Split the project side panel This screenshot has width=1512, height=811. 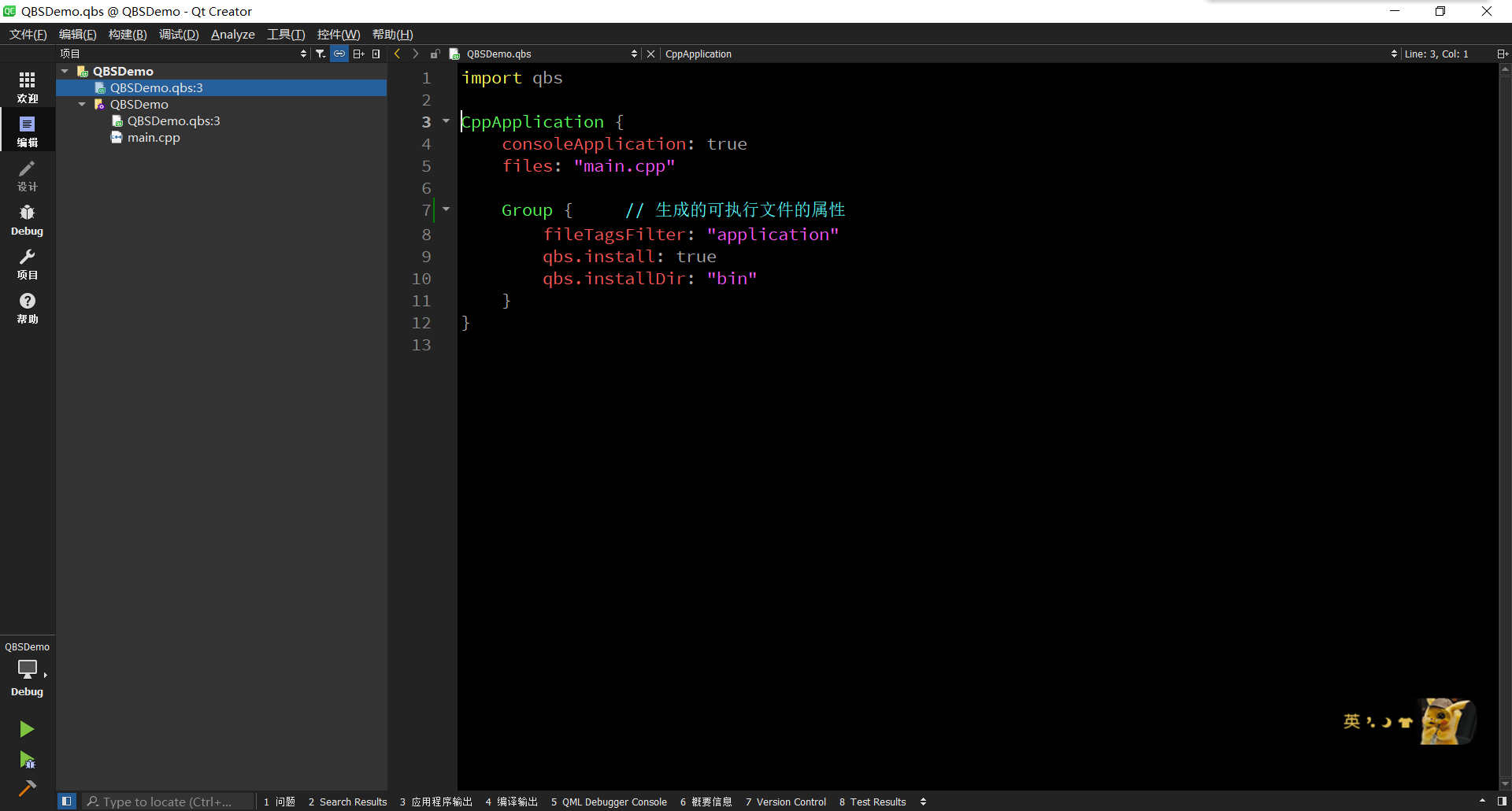pos(358,54)
